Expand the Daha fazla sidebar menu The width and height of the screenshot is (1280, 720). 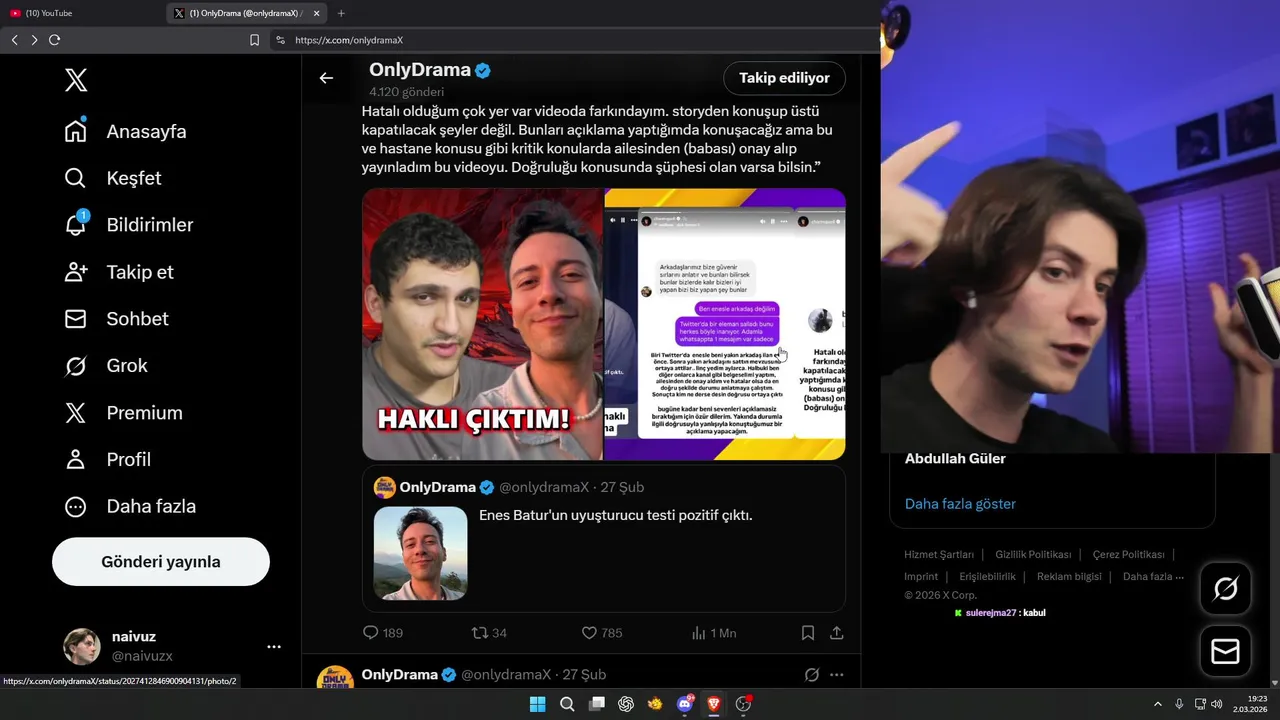(130, 506)
